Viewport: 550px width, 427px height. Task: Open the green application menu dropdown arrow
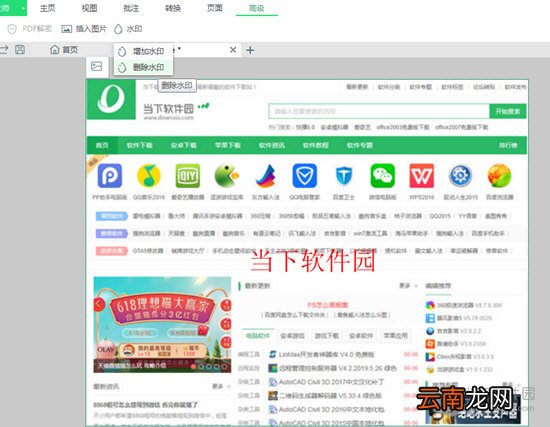click(23, 8)
